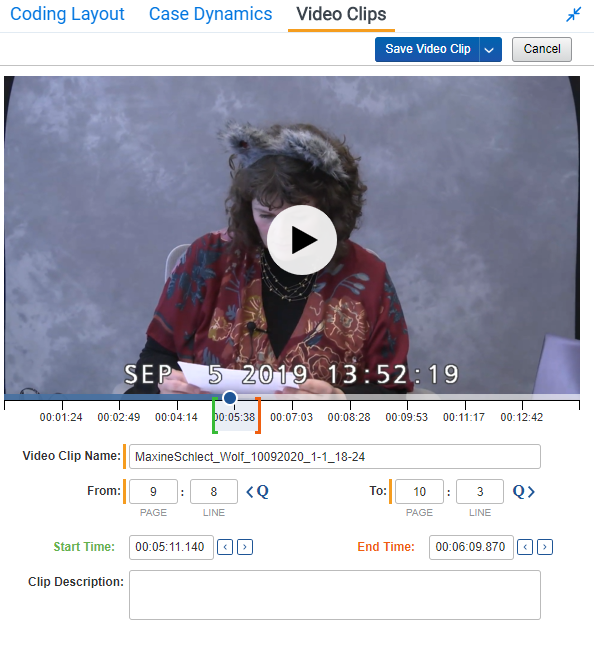The image size is (594, 650).
Task: Decrease End Time with left arrow
Action: (x=525, y=547)
